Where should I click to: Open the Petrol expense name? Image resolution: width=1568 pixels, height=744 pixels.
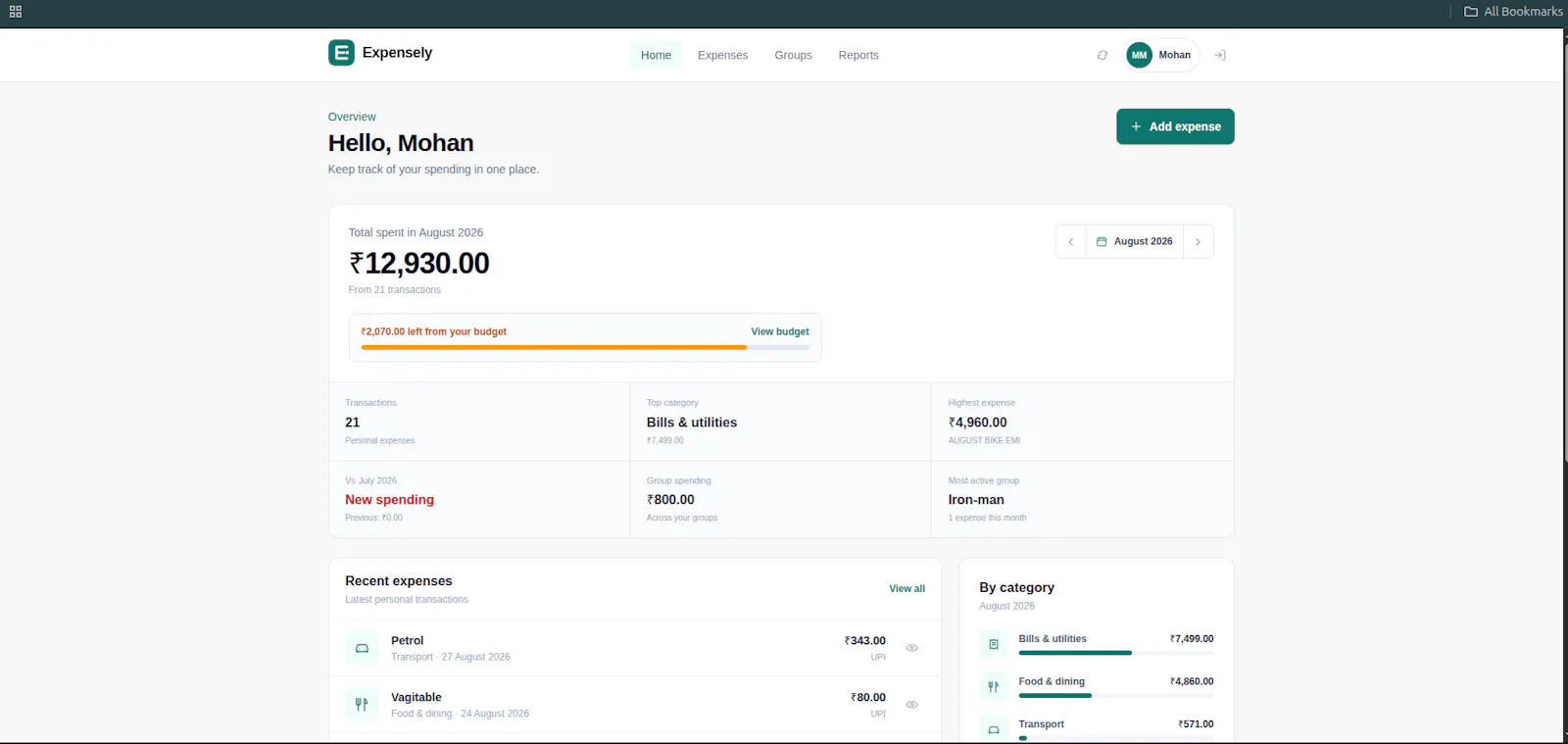click(x=408, y=641)
